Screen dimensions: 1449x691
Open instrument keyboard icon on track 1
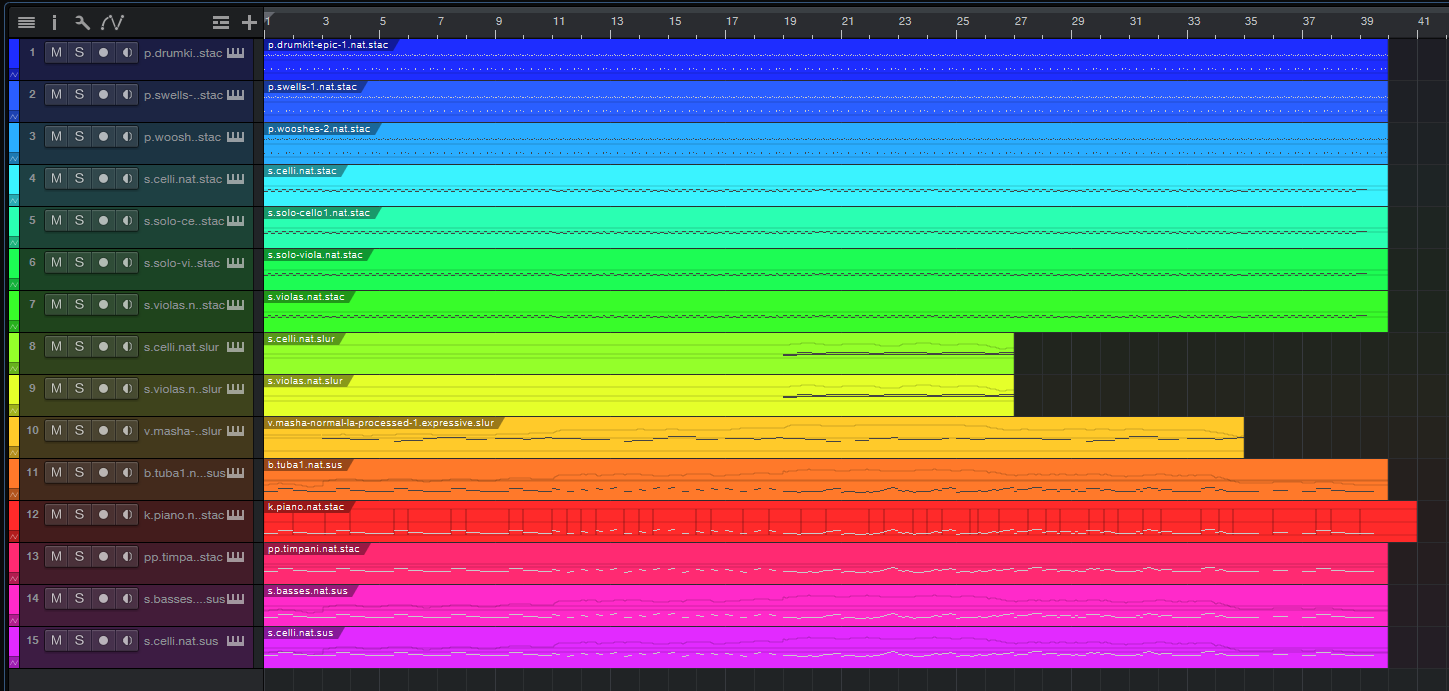click(x=236, y=53)
